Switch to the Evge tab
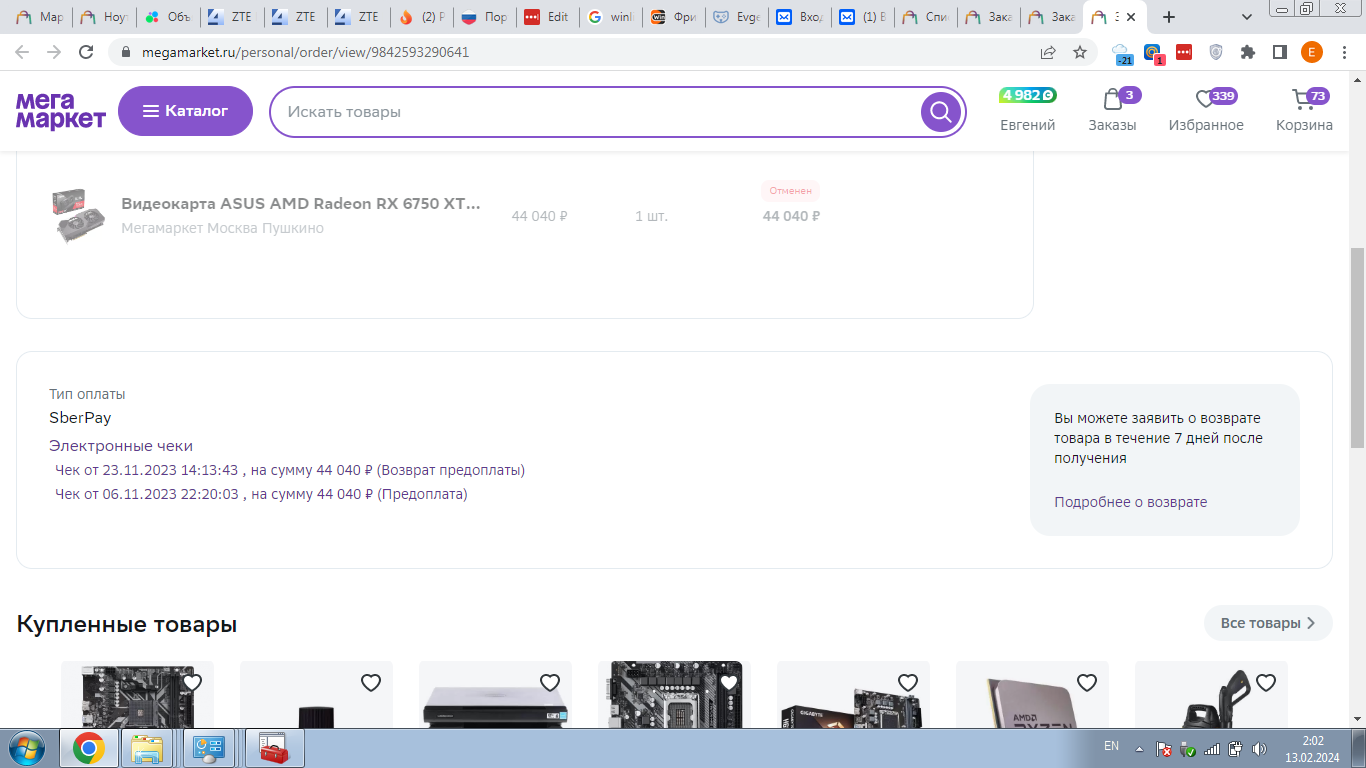 [735, 17]
